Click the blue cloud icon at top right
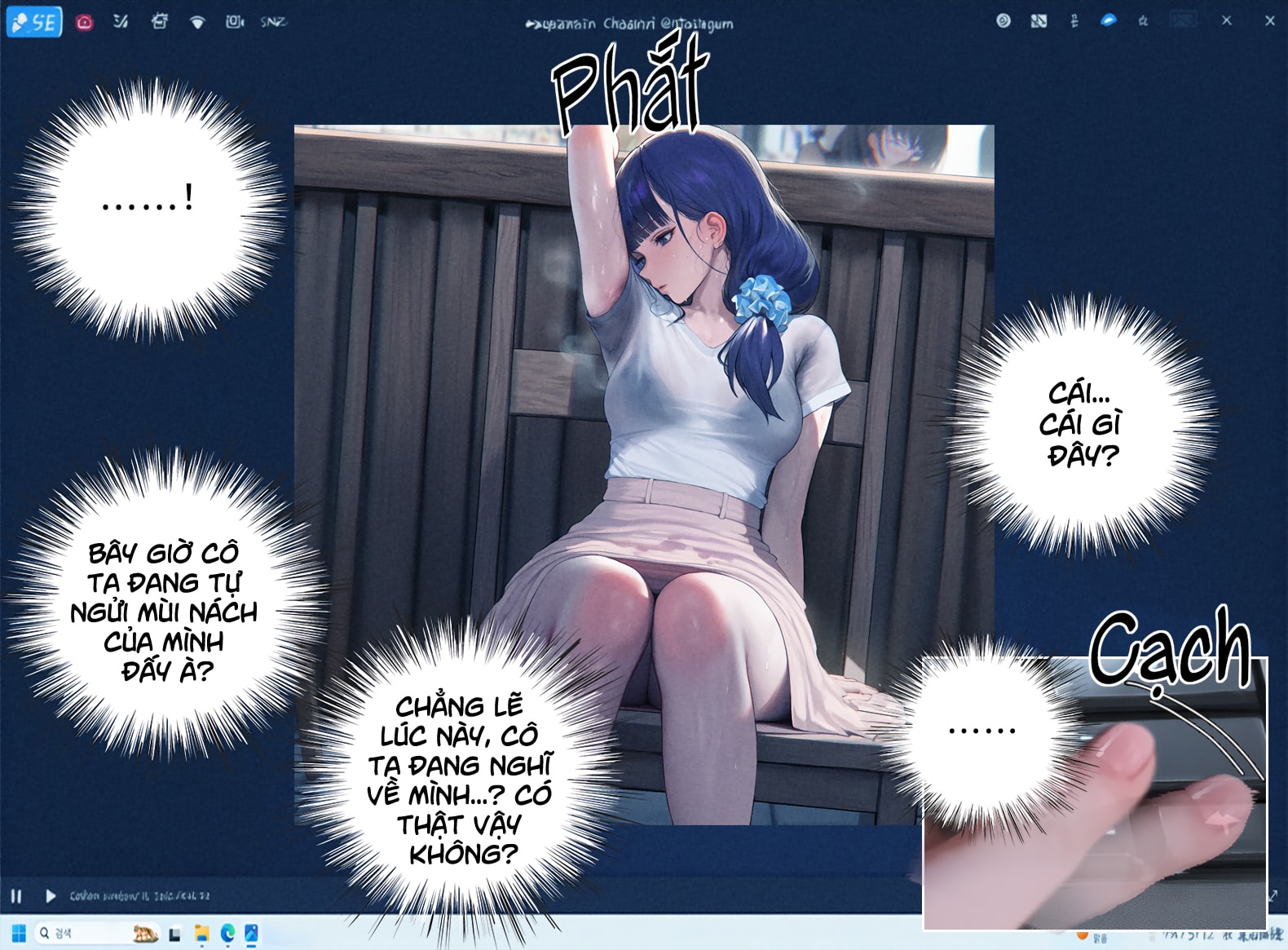Screen dimensions: 1288x950 point(1108,21)
